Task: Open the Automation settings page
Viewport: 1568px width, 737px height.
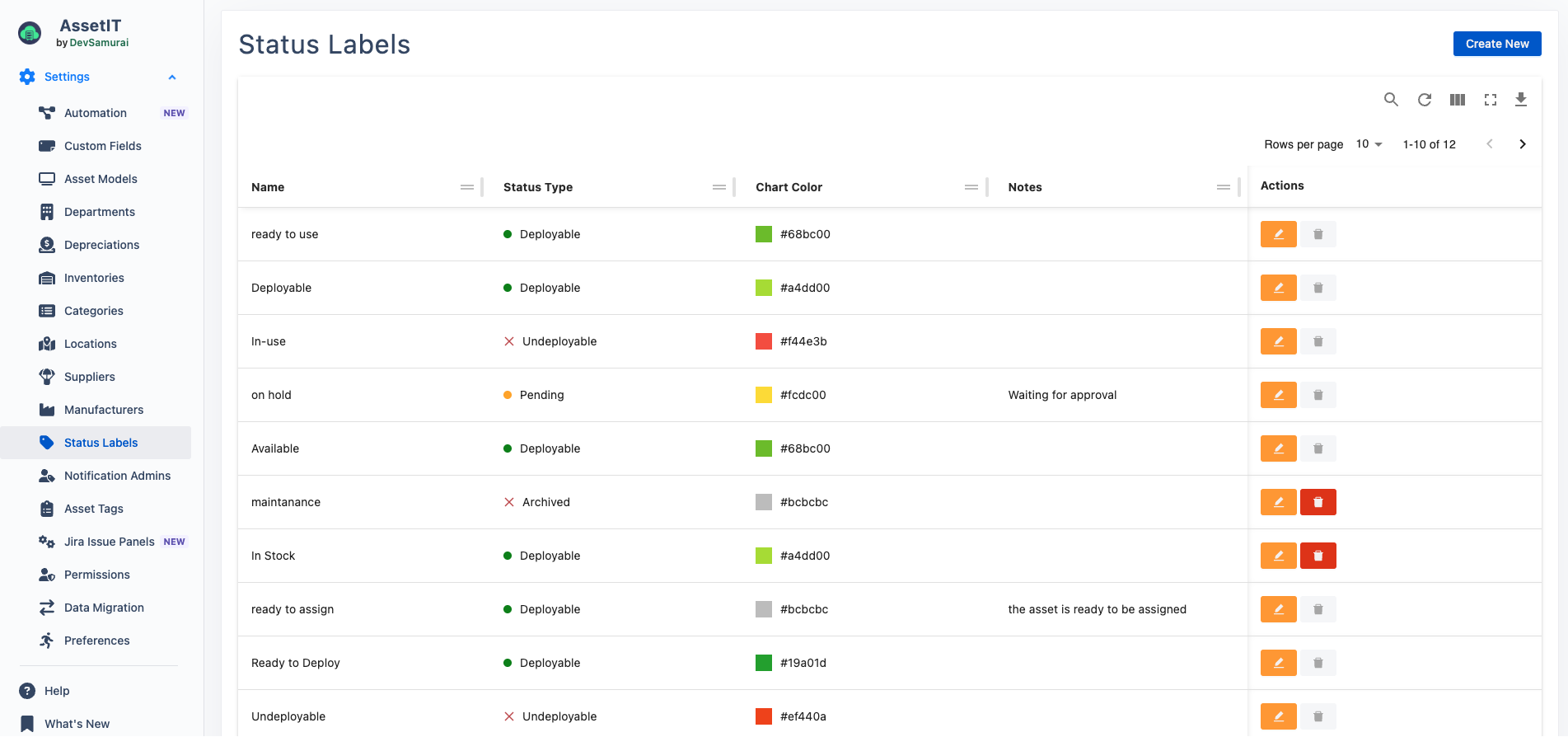Action: pyautogui.click(x=96, y=113)
